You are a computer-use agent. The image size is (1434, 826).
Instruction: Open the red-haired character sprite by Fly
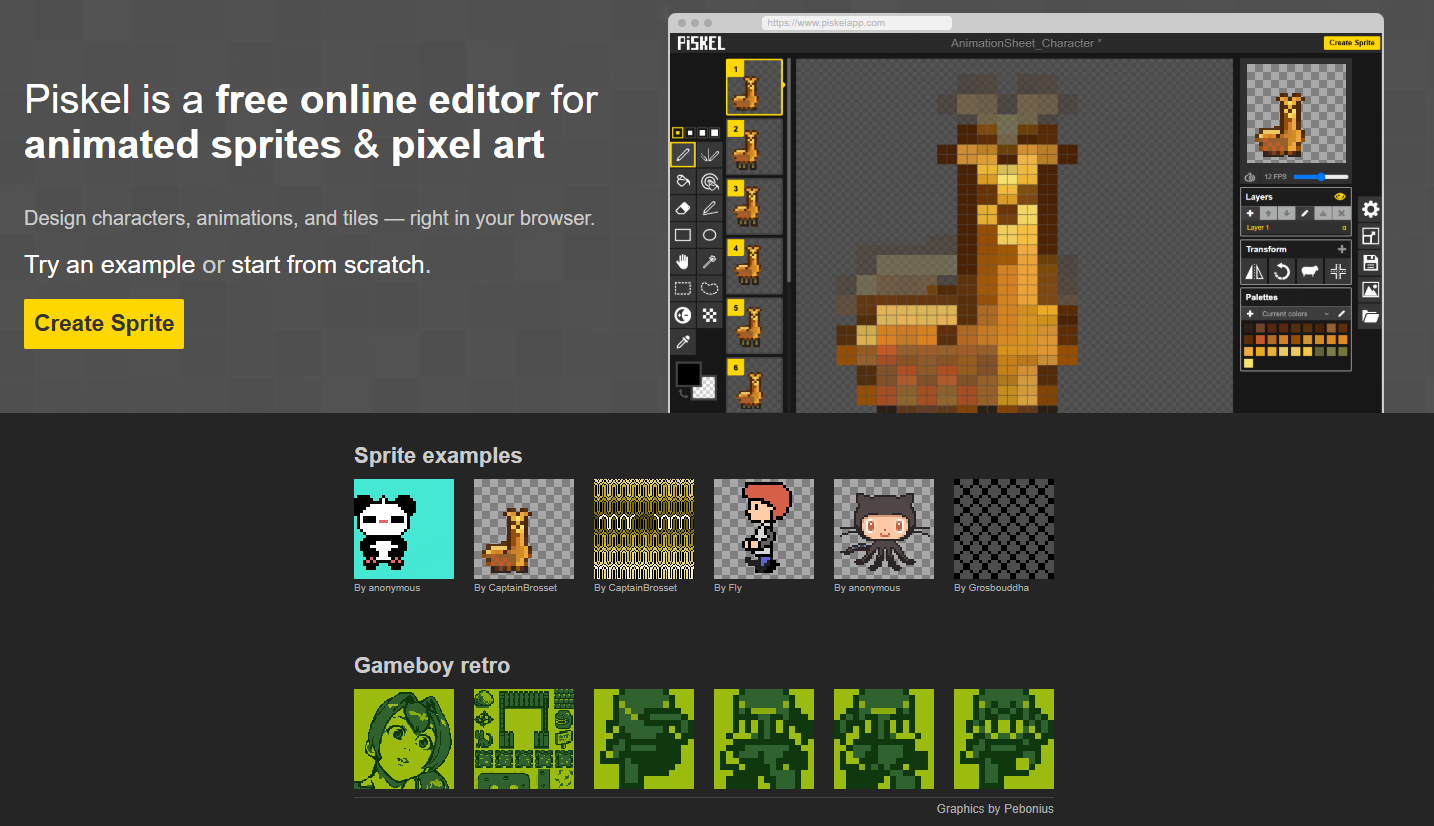pyautogui.click(x=764, y=529)
